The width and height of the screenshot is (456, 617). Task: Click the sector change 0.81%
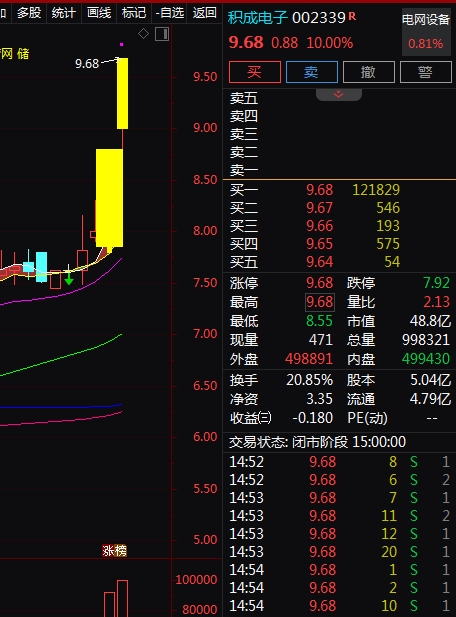click(x=426, y=44)
